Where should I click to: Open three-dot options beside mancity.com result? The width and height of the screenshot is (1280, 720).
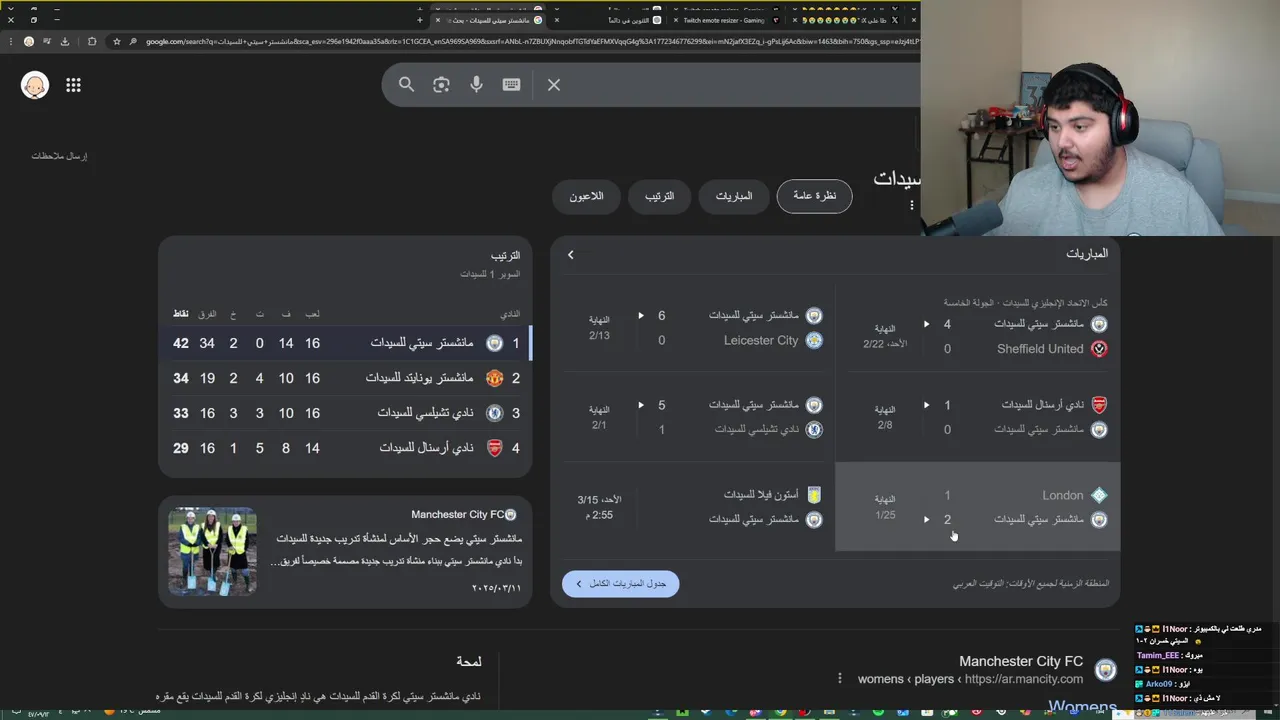pos(840,679)
